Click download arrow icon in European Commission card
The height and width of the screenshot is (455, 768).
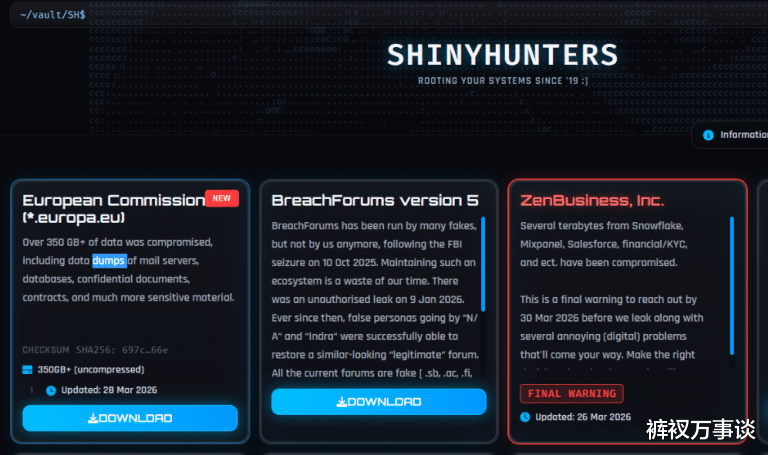93,418
